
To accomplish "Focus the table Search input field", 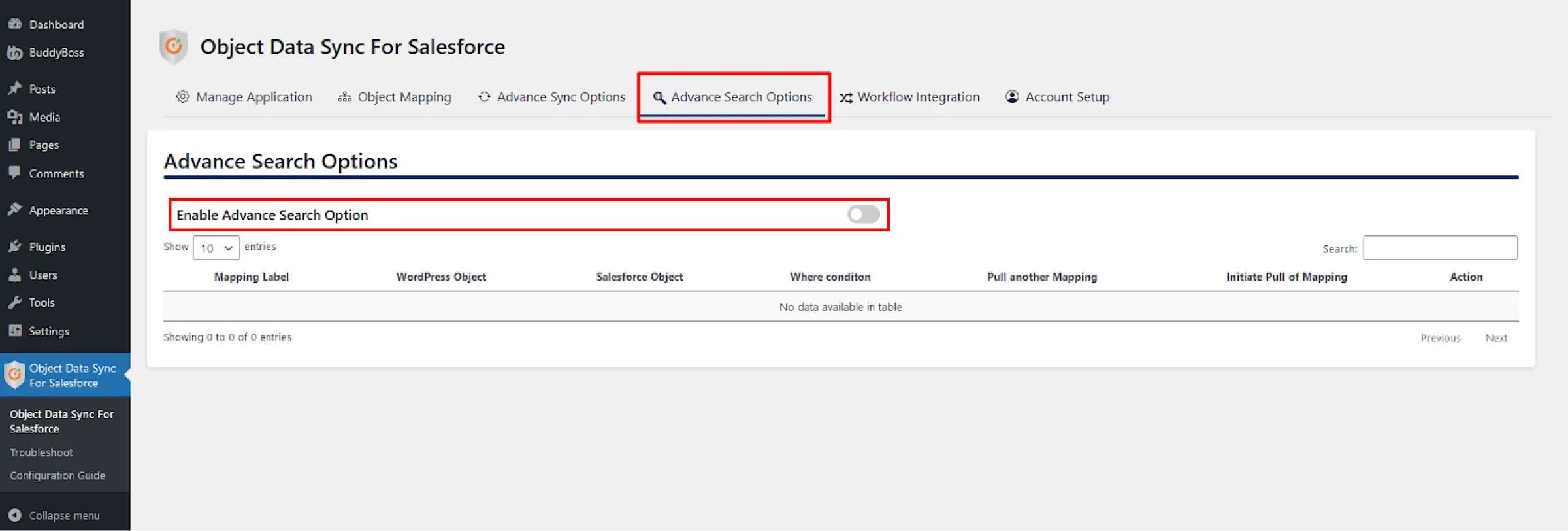I will (x=1440, y=248).
